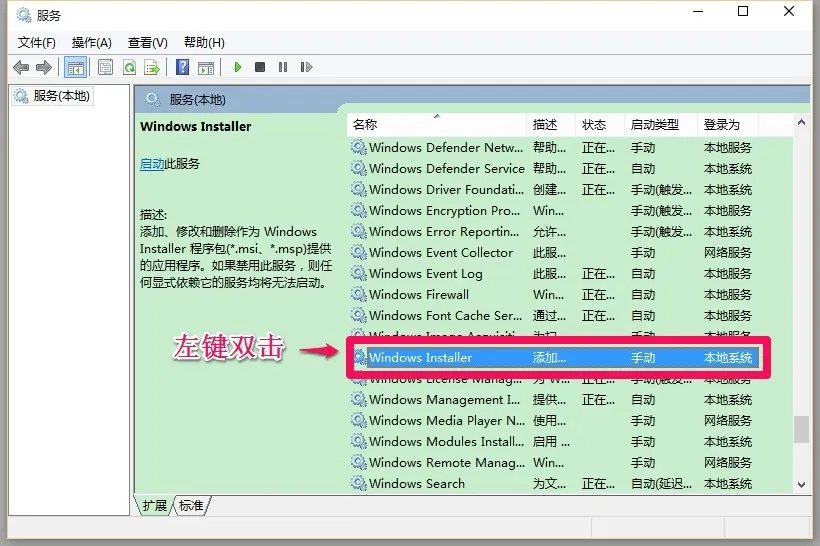The width and height of the screenshot is (820, 546).
Task: Click 自动(延迟 startup type of Windows Search
Action: [x=661, y=483]
